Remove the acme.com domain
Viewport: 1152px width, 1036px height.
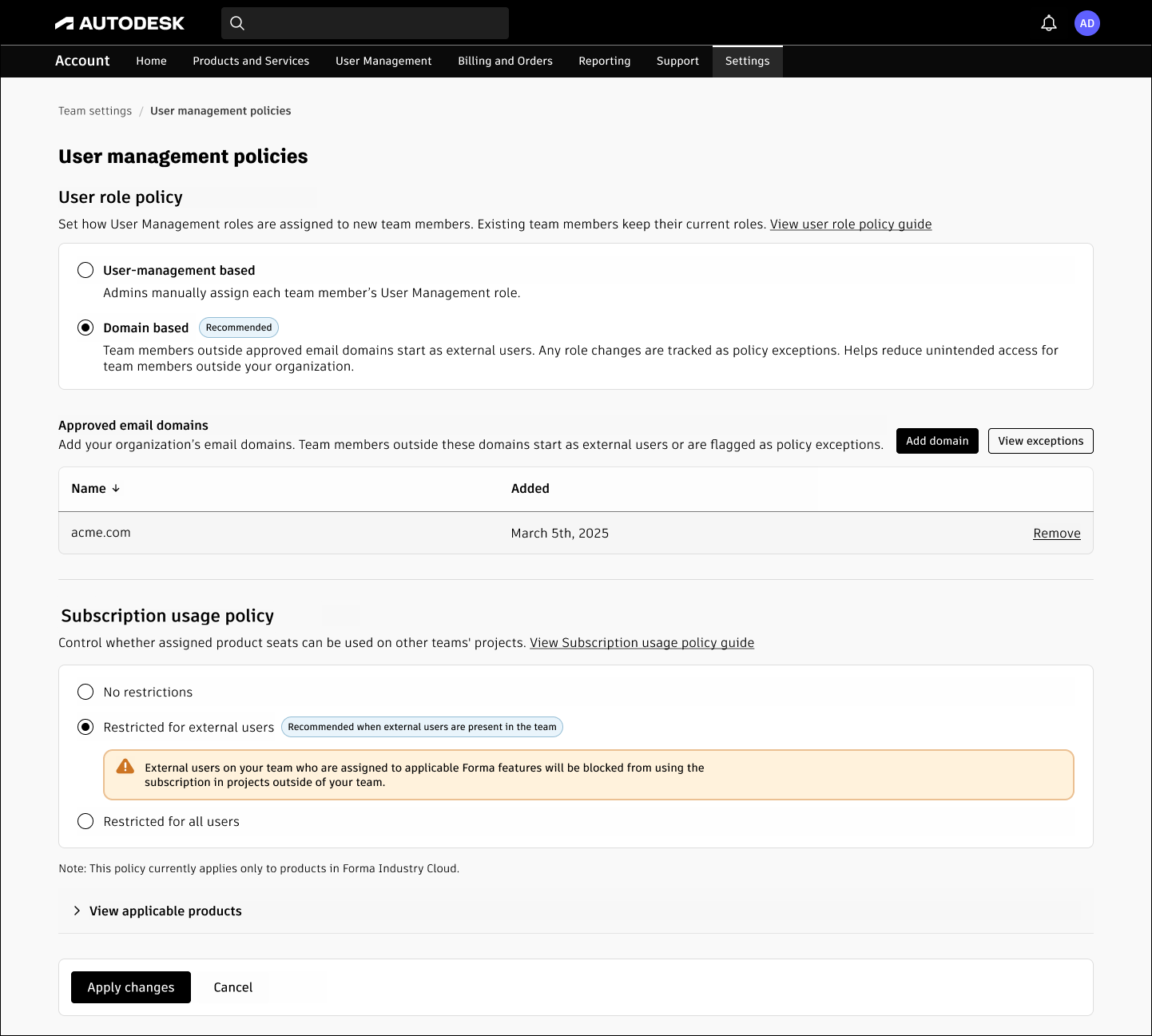pos(1057,533)
